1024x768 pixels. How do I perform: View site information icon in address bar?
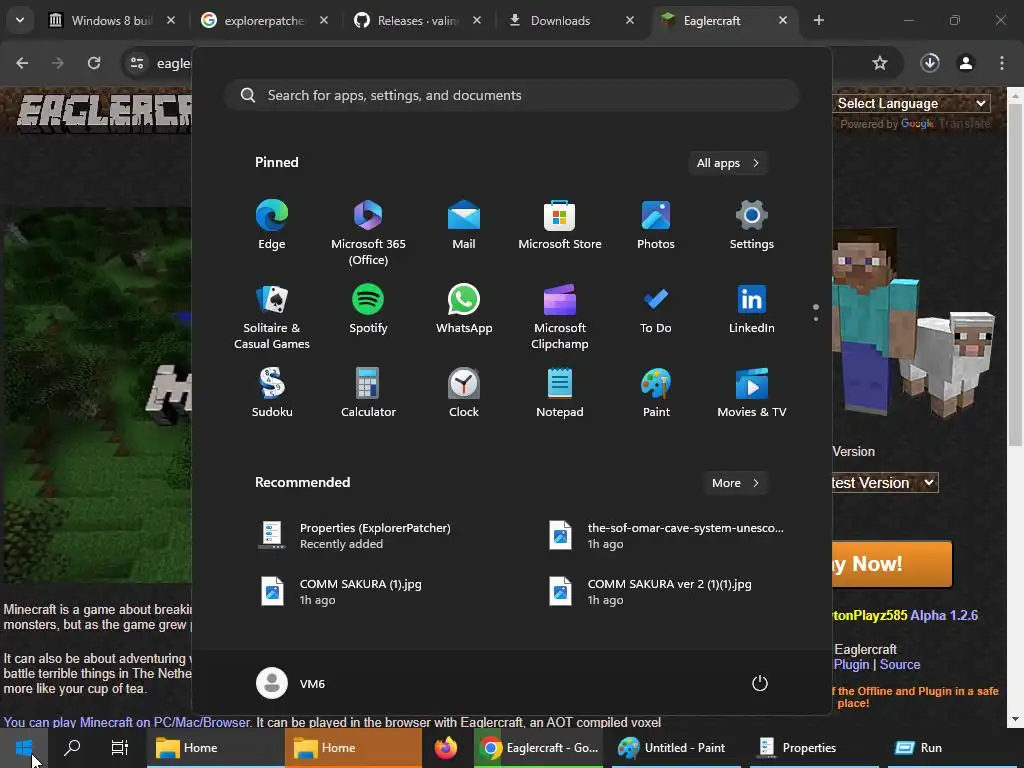tap(137, 63)
